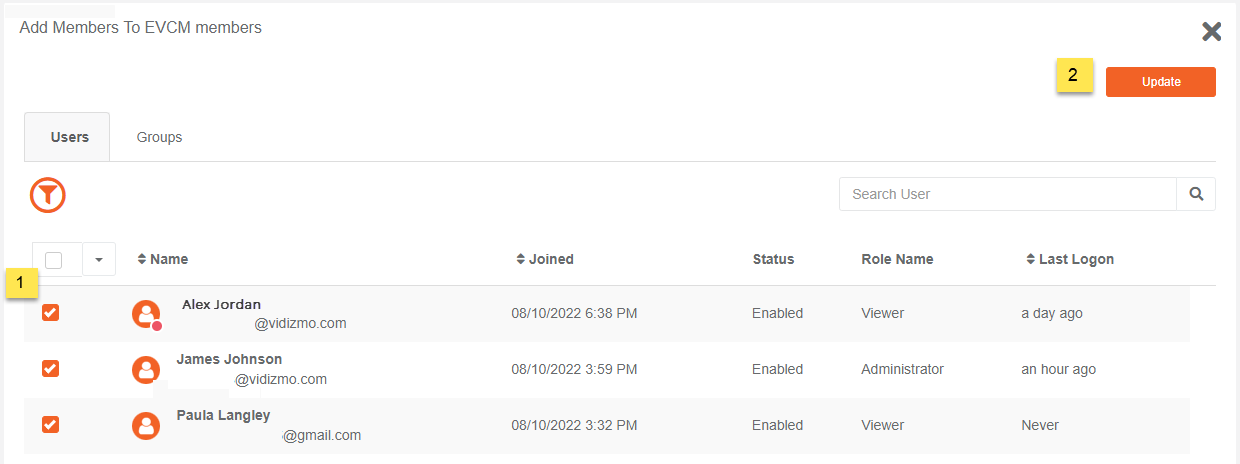1240x464 pixels.
Task: Click the orange Update button
Action: [1161, 82]
